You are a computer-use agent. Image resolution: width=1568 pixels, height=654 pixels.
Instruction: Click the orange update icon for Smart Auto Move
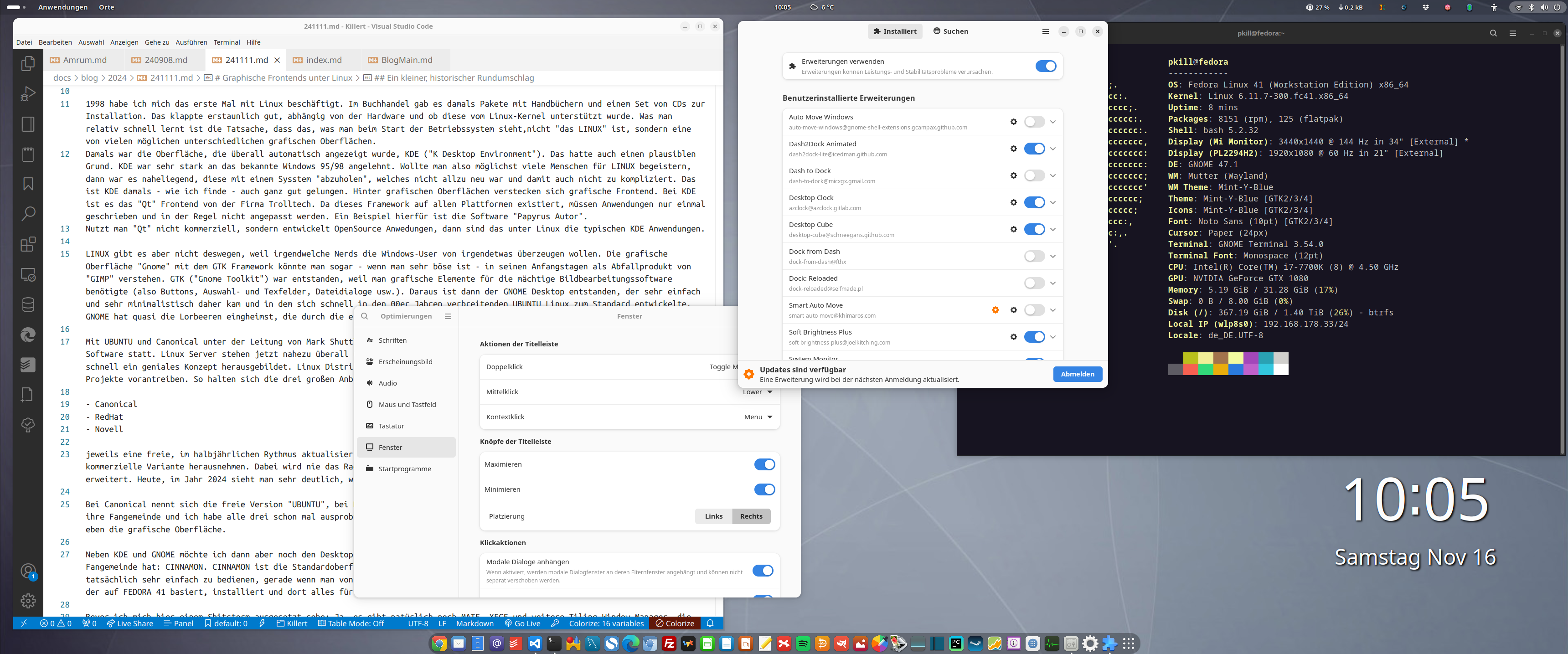point(995,310)
